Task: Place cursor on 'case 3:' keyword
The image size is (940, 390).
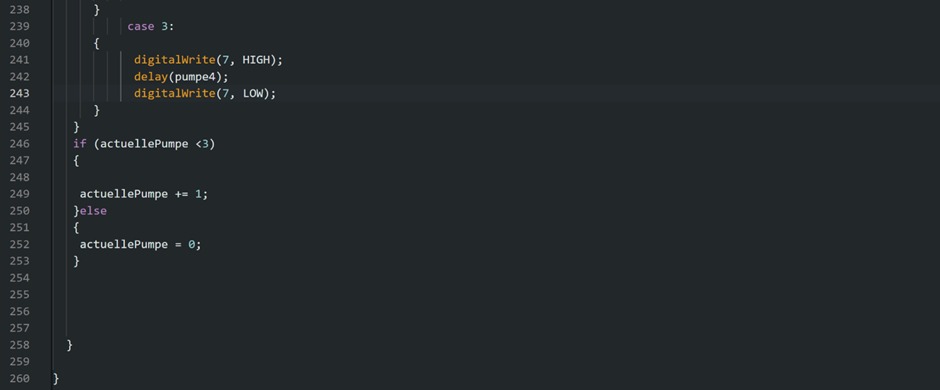Action: coord(150,26)
